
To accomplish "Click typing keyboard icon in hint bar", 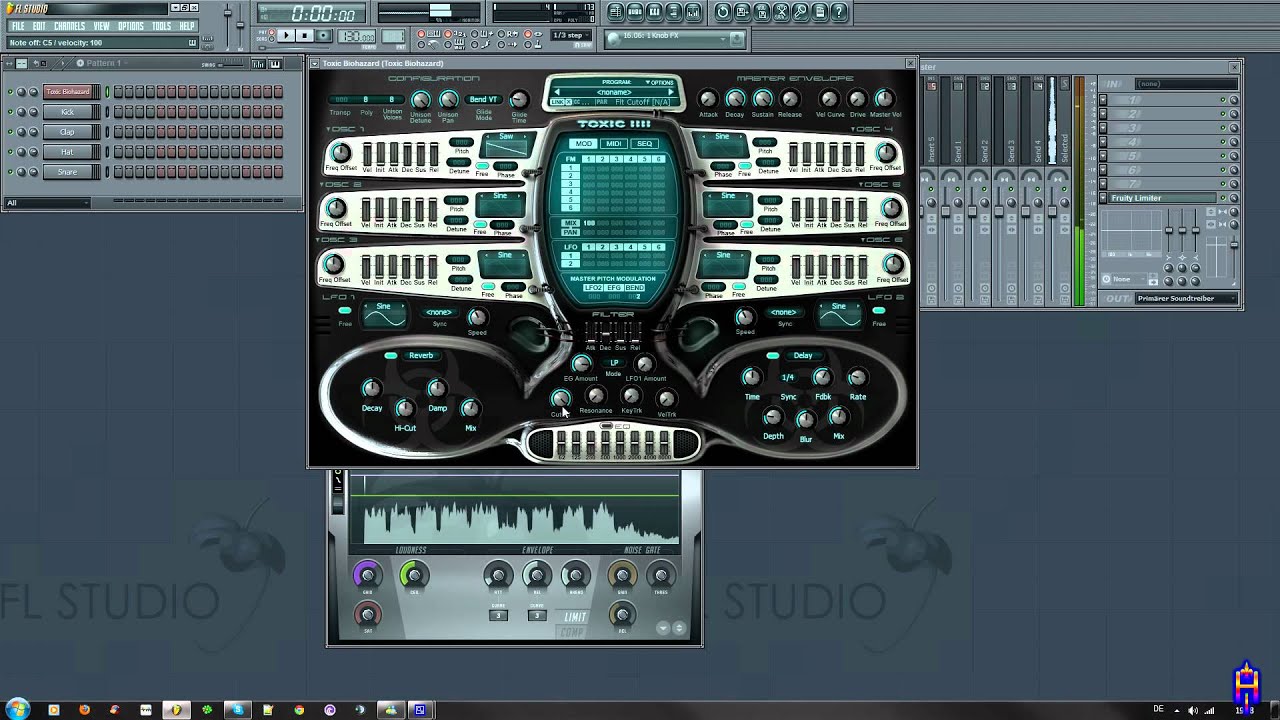I will tap(192, 43).
